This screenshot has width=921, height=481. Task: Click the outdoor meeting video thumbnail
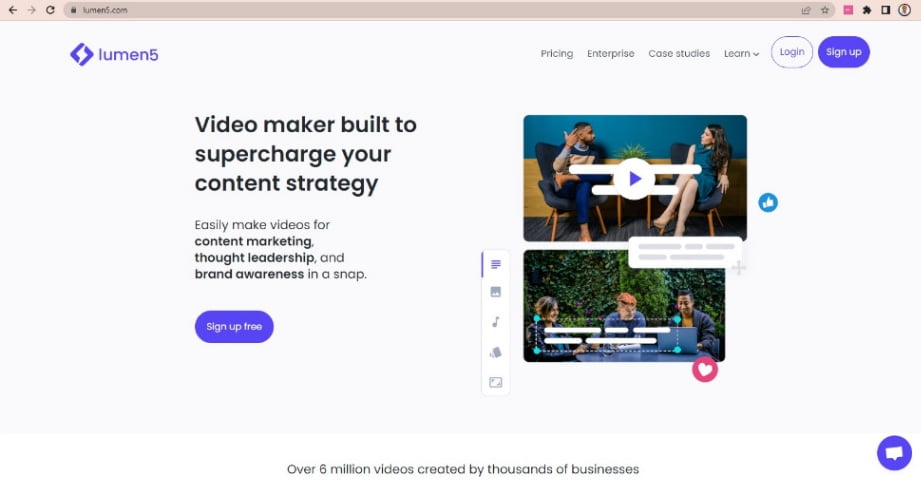(624, 306)
